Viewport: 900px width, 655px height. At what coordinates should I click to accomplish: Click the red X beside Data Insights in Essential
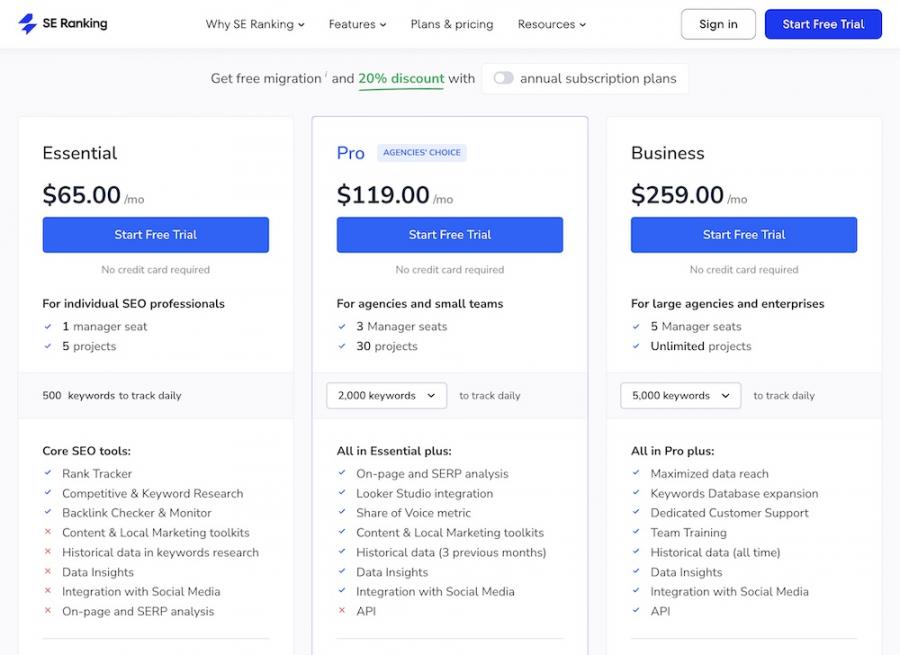[x=46, y=572]
